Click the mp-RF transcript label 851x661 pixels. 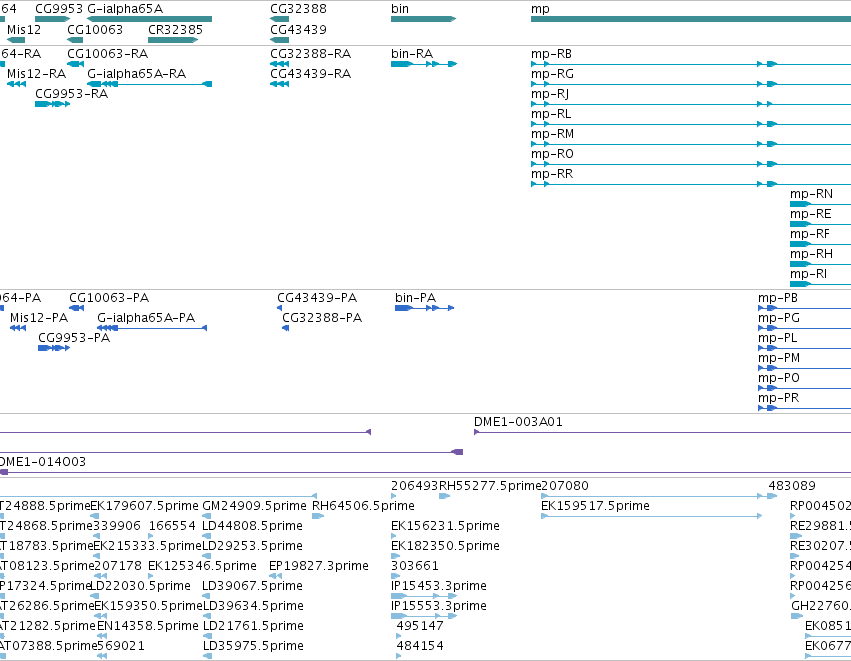point(810,234)
